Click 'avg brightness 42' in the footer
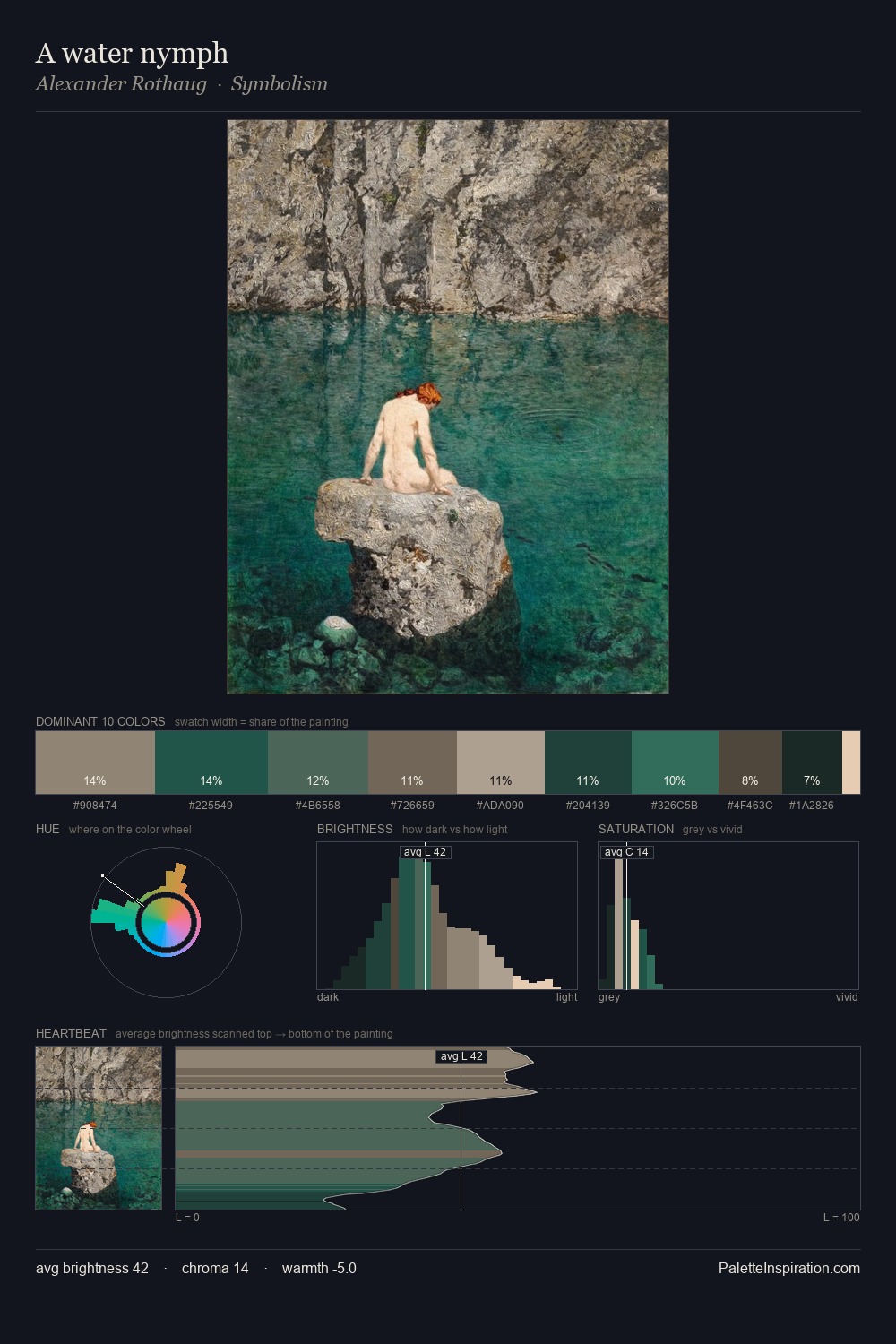 pos(92,1269)
